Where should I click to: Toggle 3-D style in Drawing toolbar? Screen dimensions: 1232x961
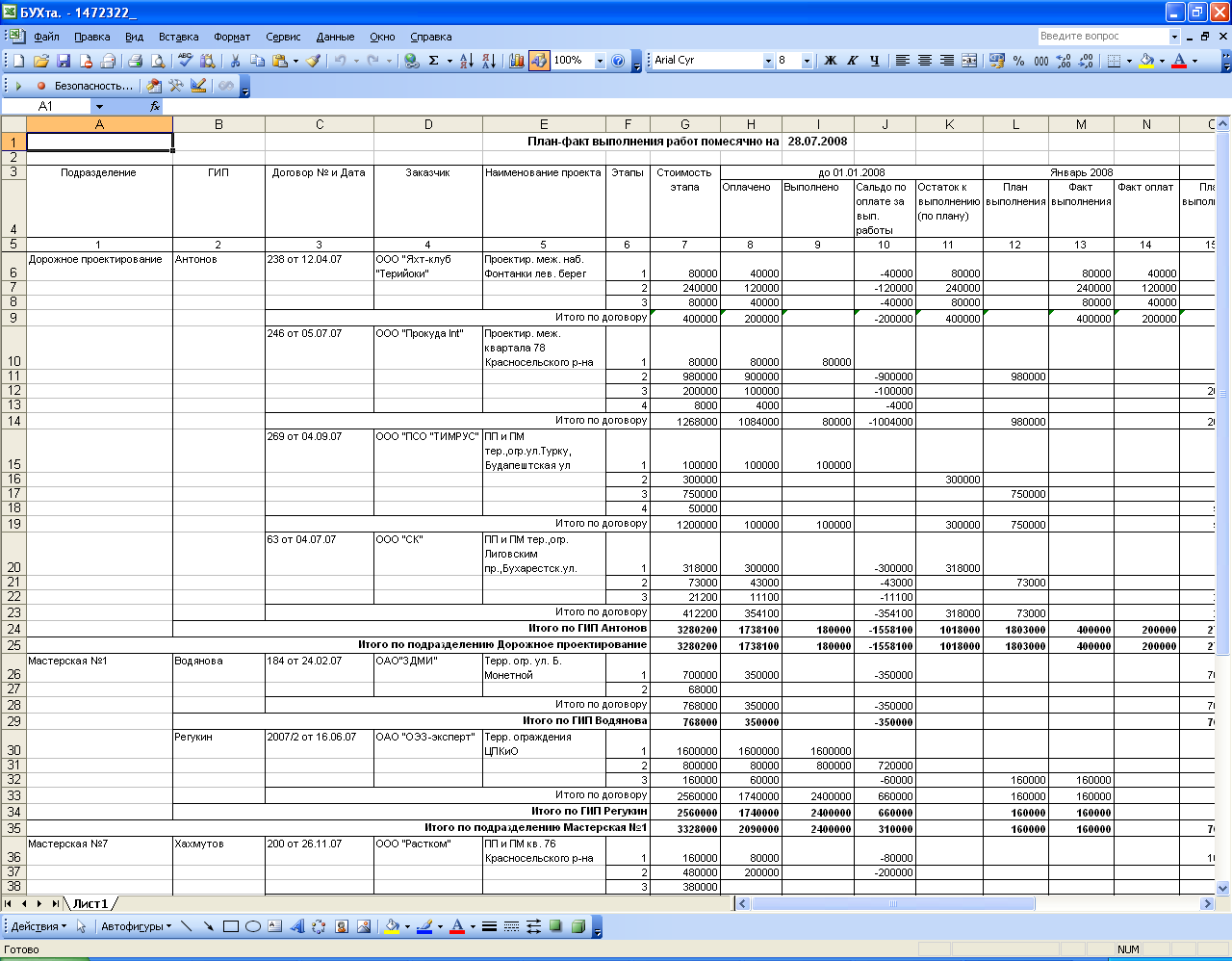578,926
